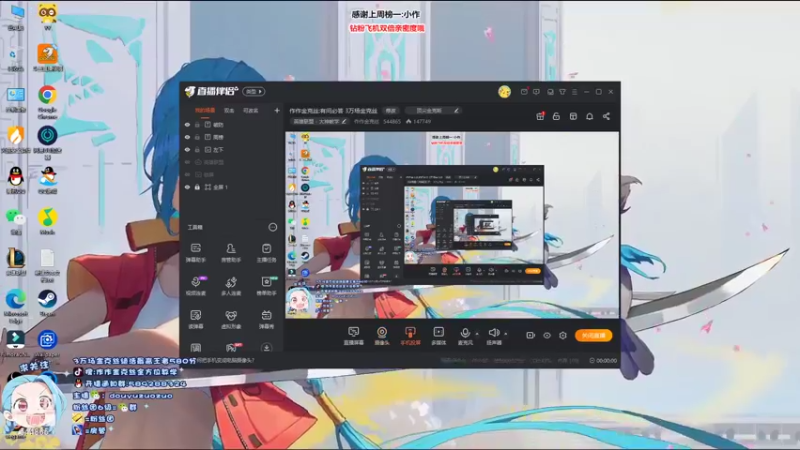Image resolution: width=800 pixels, height=450 pixels.
Task: Click the record video icon near 关闭直播
Action: pos(531,335)
